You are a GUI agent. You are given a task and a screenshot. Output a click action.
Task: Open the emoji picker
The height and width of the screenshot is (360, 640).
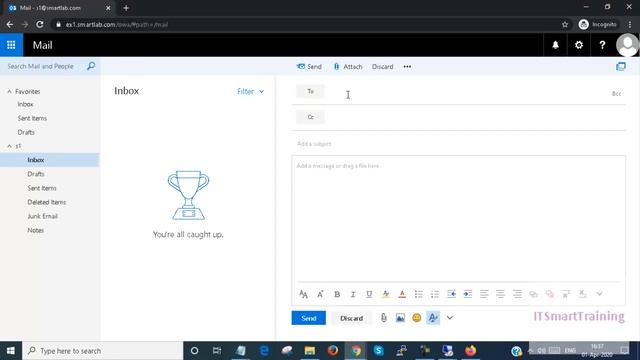[416, 318]
